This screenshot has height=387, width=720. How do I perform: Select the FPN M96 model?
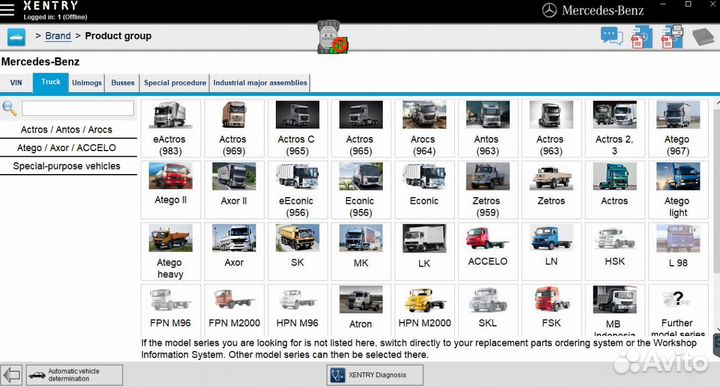170,310
